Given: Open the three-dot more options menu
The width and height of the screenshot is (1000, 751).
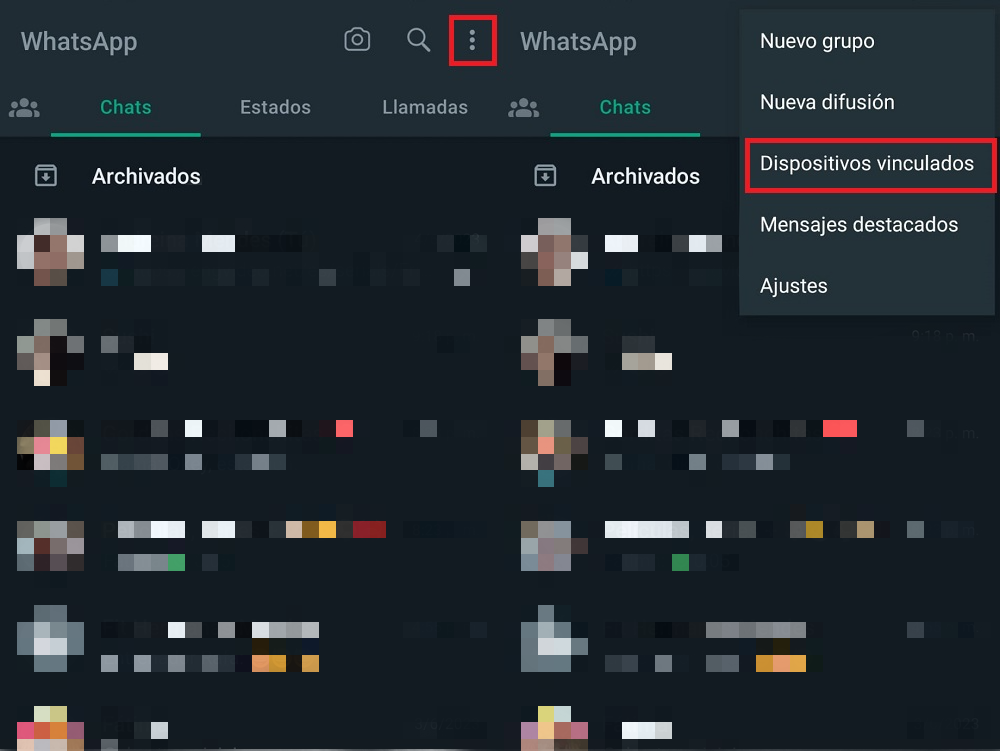Looking at the screenshot, I should click(472, 41).
